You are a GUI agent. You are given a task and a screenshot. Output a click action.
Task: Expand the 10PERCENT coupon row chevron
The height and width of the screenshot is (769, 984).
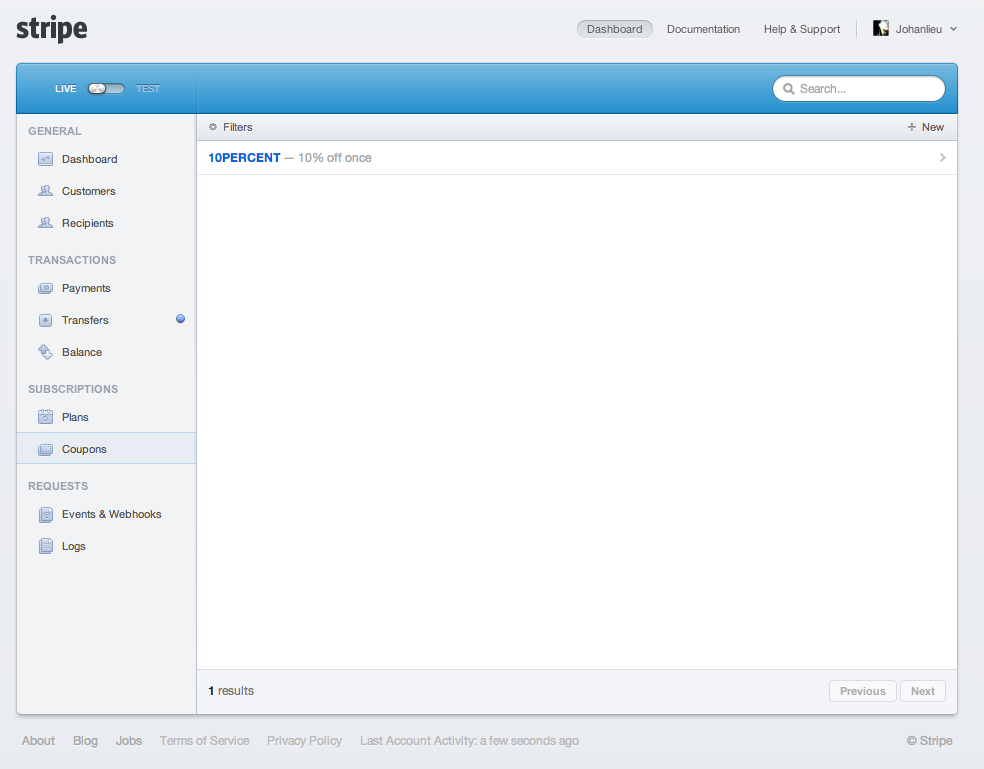point(942,158)
